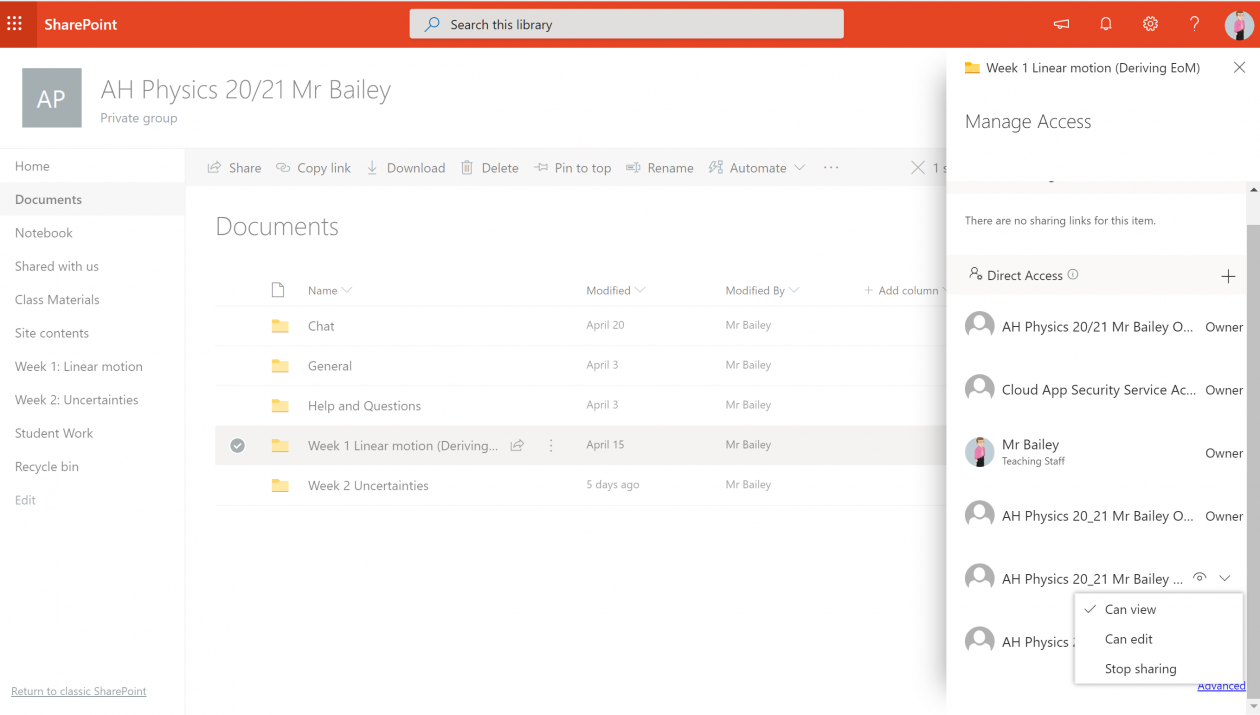Open the General folder icon
Image resolution: width=1260 pixels, height=715 pixels.
tap(280, 366)
